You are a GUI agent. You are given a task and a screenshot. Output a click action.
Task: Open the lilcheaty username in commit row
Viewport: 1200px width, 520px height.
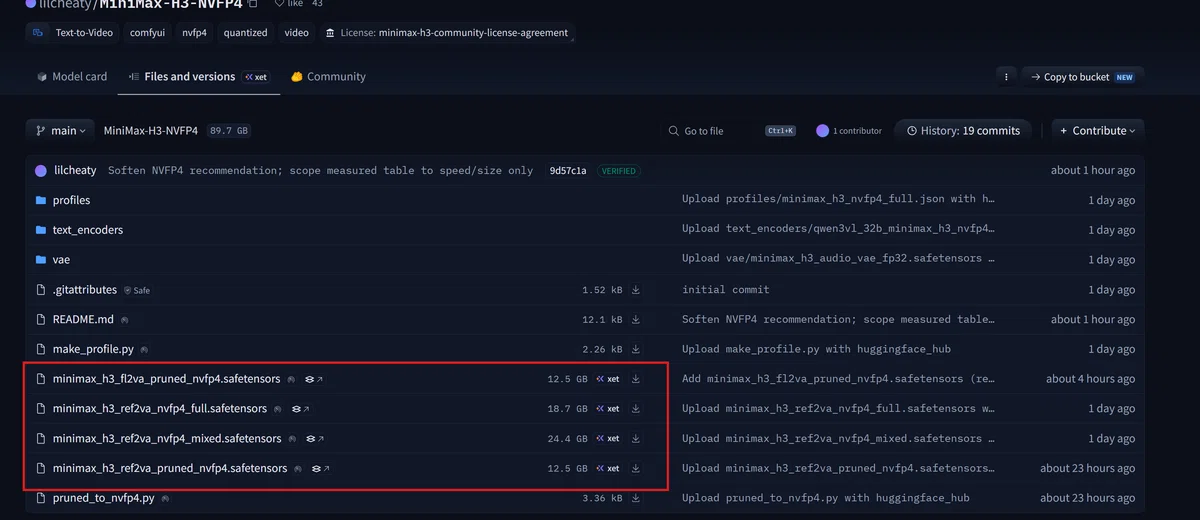click(75, 171)
